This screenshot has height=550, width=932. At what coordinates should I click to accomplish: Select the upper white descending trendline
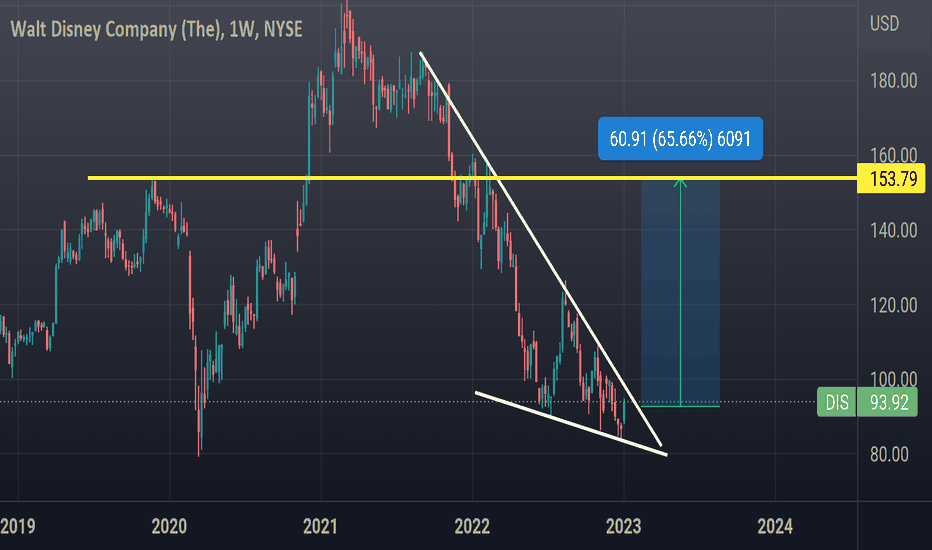tap(541, 249)
